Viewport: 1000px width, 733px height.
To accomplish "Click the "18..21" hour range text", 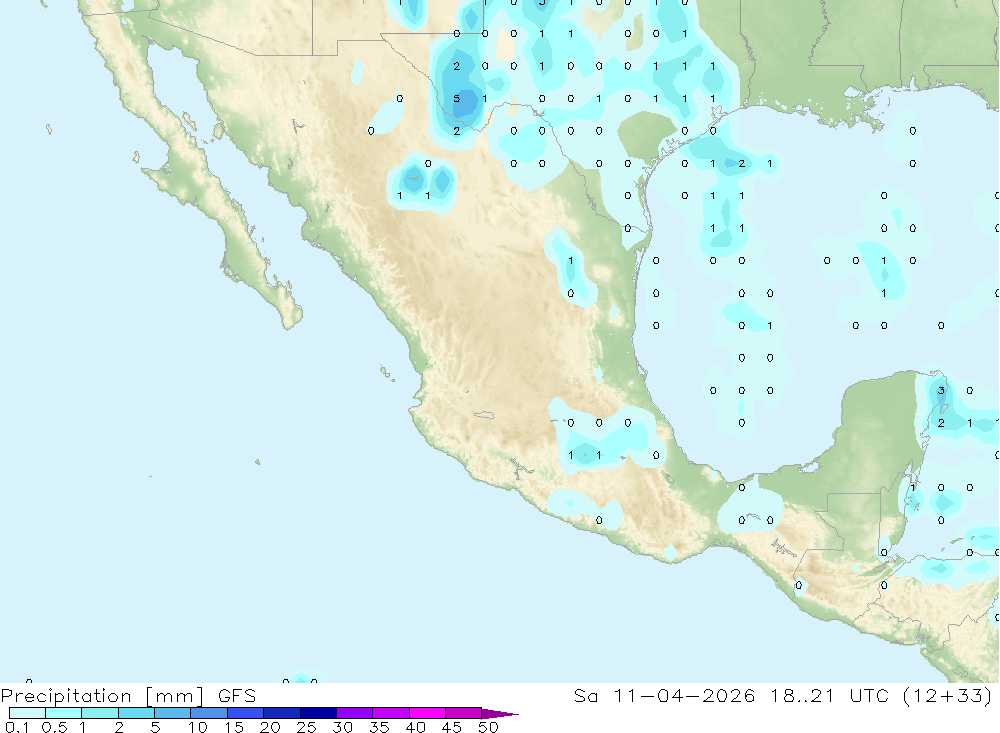I will [x=802, y=695].
